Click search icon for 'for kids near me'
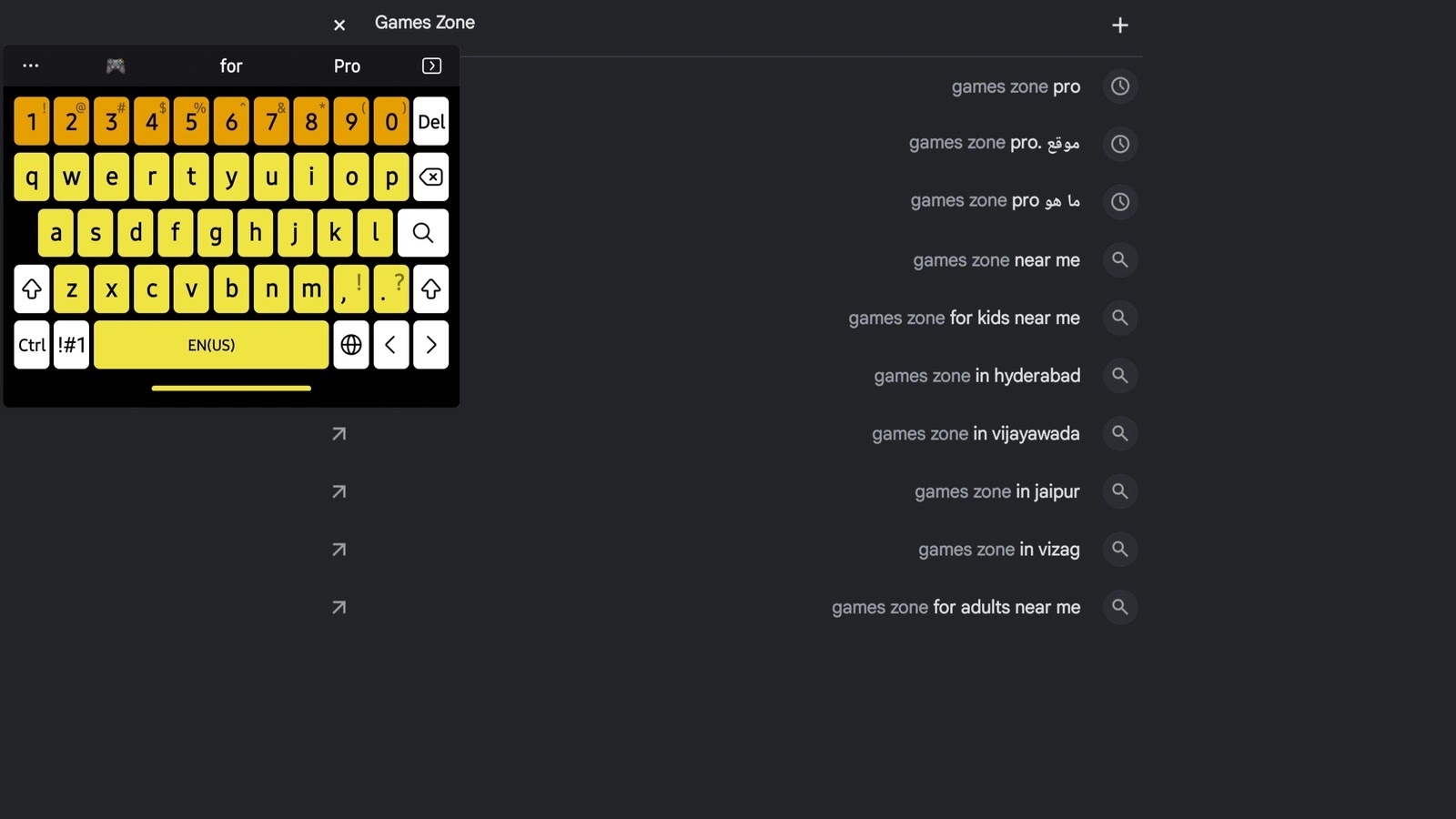Screen dimensions: 1456x819 point(1120,318)
